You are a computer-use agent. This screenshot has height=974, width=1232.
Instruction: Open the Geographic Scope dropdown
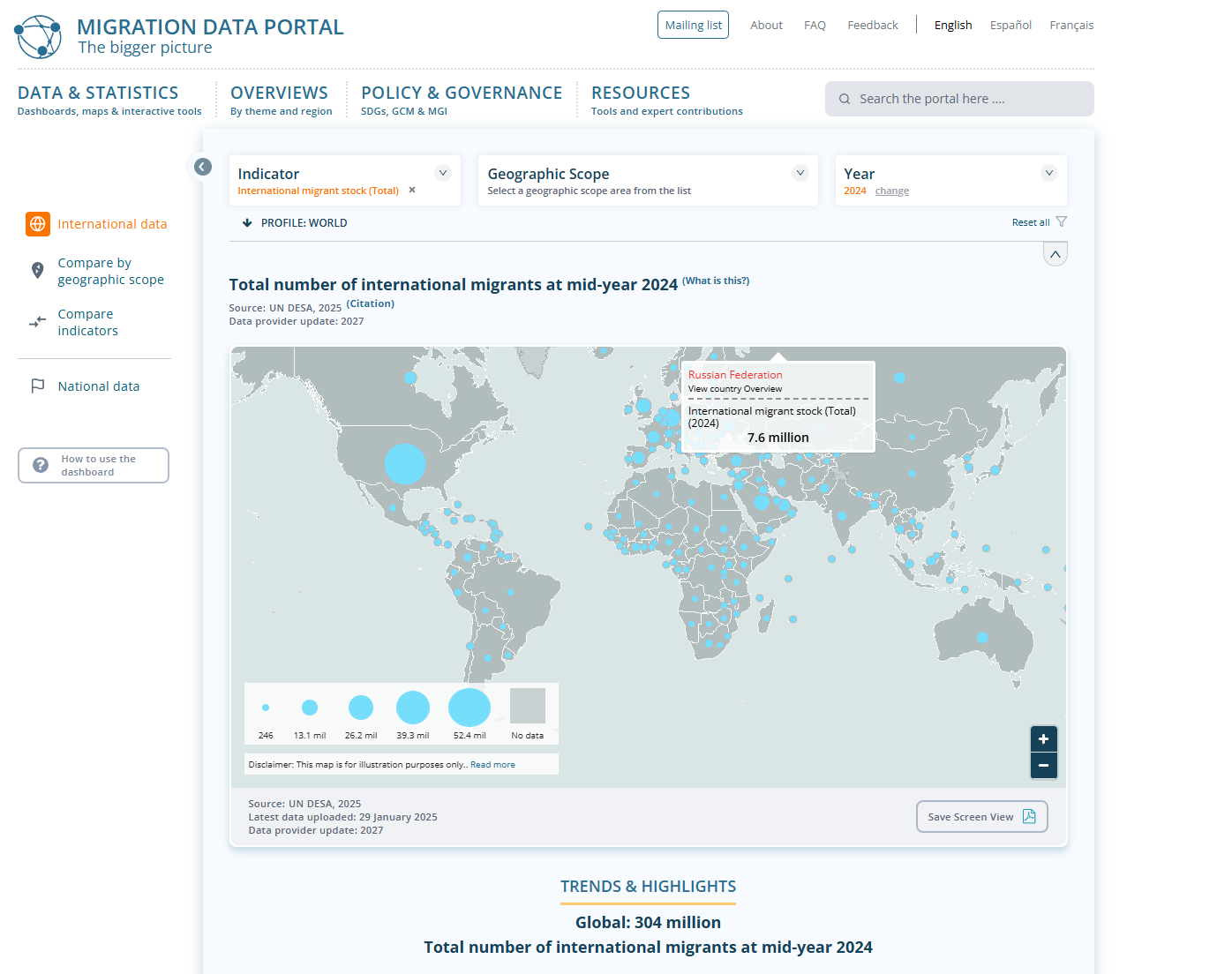click(x=800, y=173)
